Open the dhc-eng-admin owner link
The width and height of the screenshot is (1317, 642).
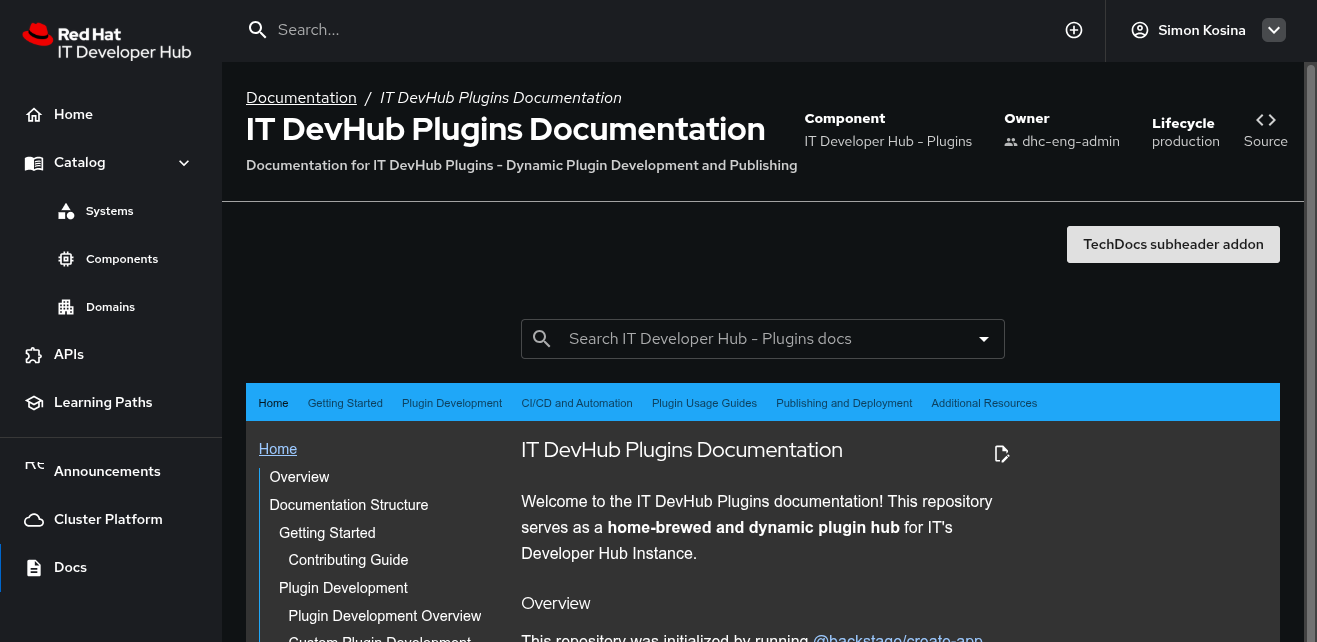pos(1071,142)
